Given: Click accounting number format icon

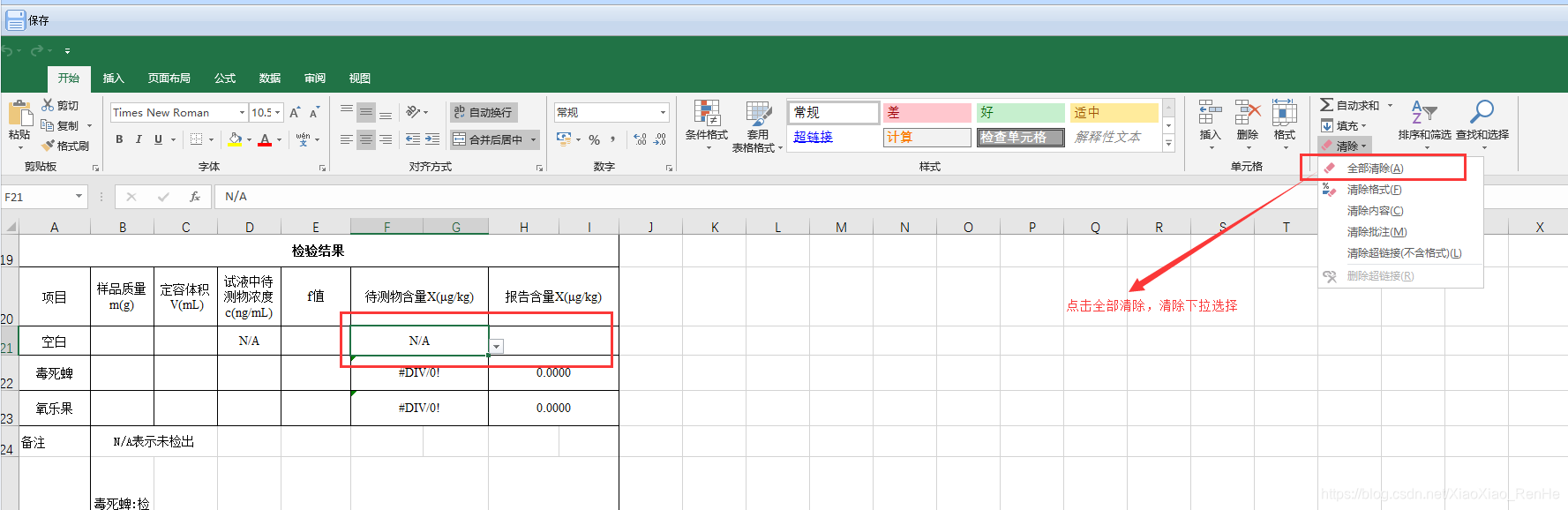Looking at the screenshot, I should (565, 139).
